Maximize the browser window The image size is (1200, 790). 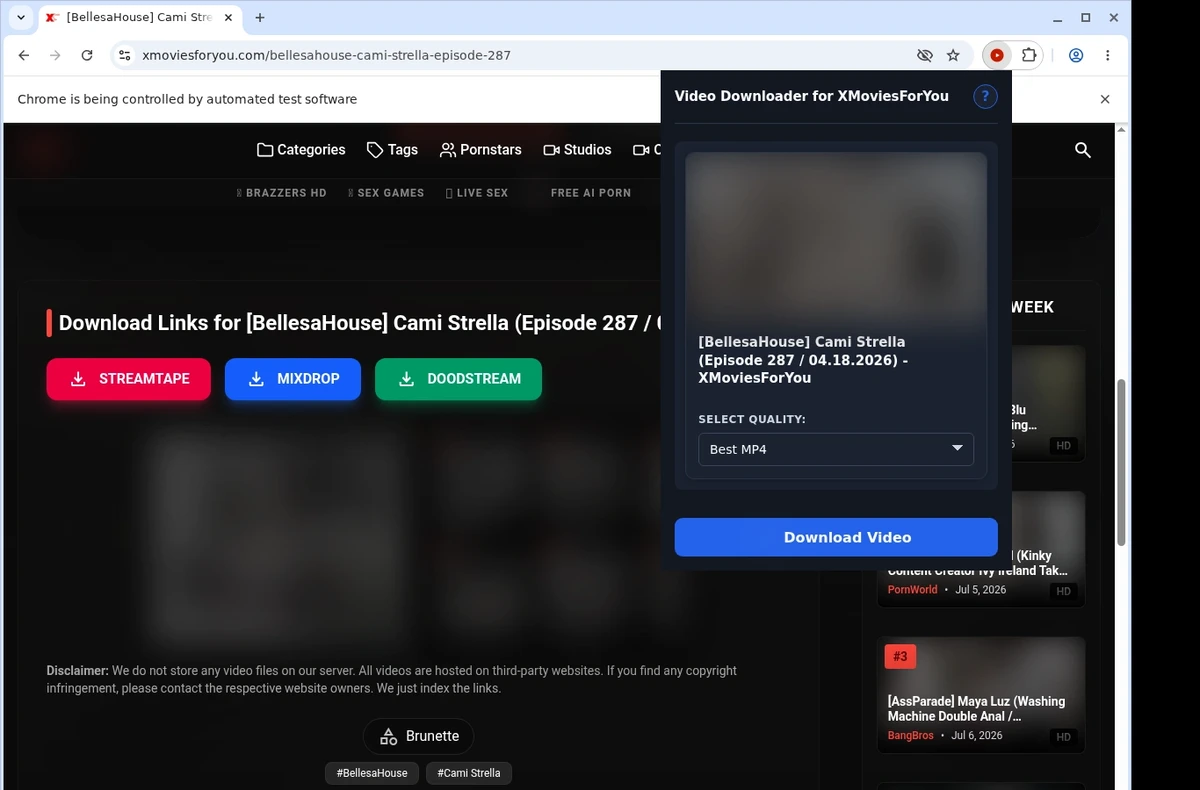pos(1085,18)
